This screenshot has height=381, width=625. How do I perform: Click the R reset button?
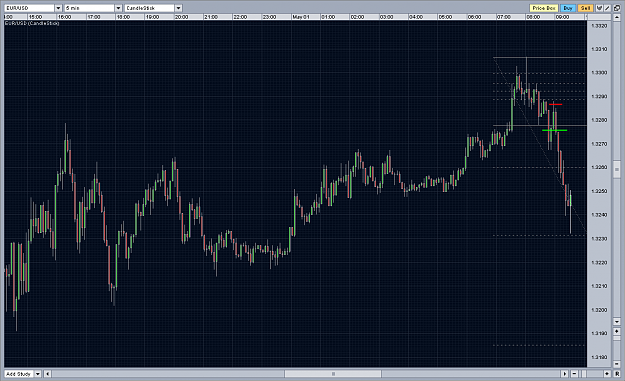click(x=617, y=373)
